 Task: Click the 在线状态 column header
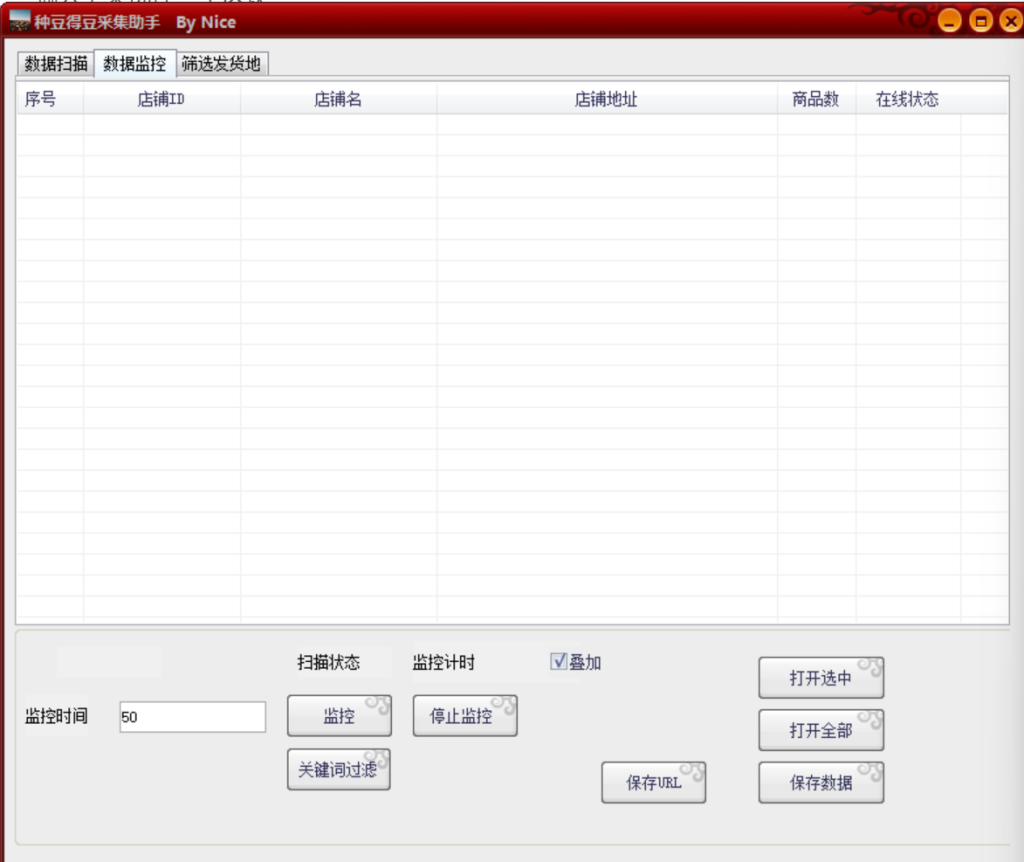pos(907,99)
